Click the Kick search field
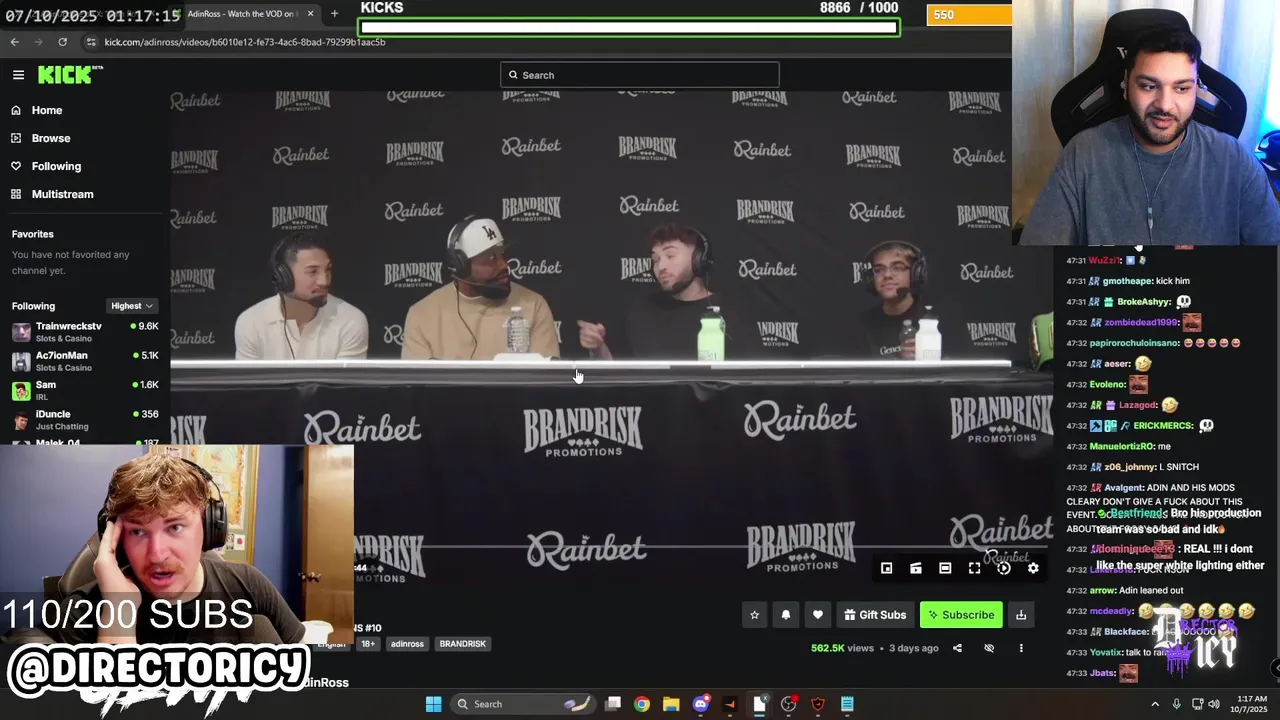The height and width of the screenshot is (720, 1280). (640, 75)
